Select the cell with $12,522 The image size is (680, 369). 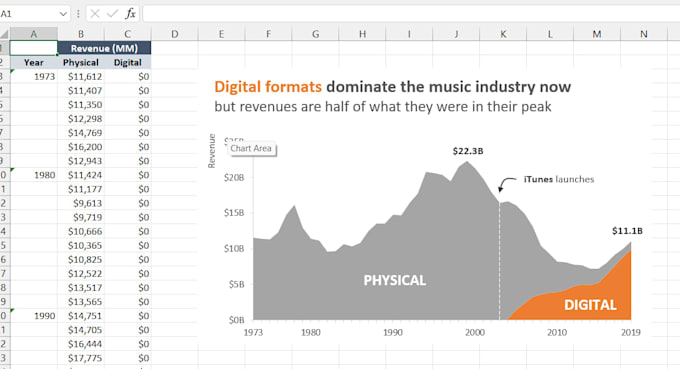click(x=81, y=274)
